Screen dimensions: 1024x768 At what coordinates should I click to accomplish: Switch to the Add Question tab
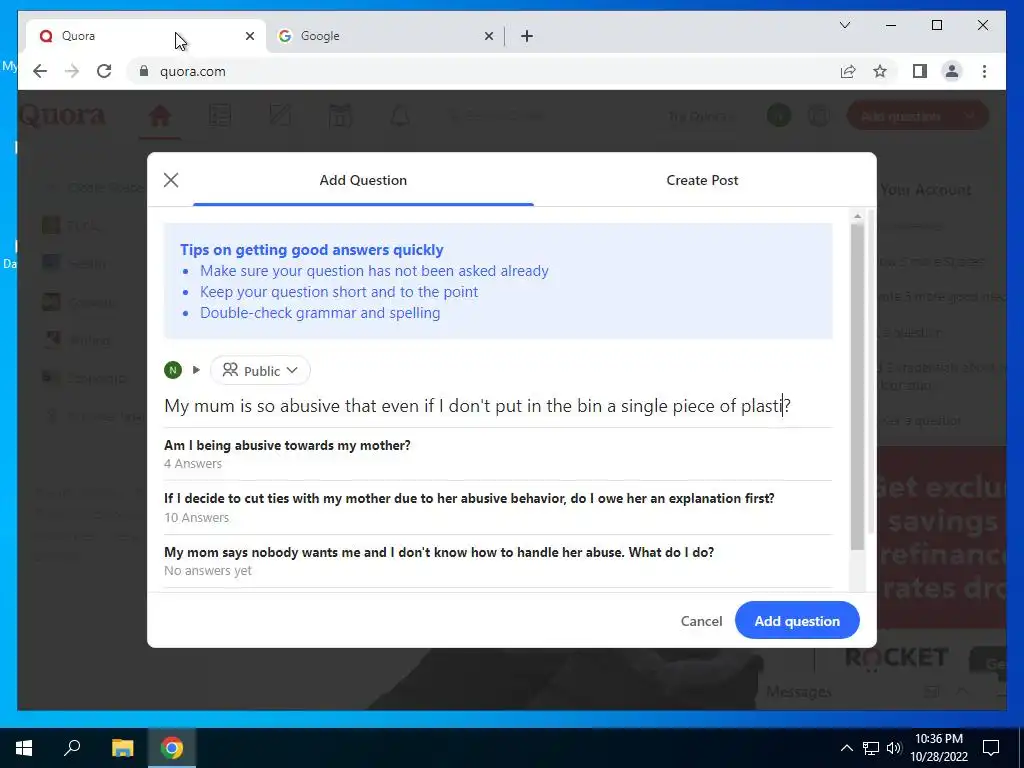click(x=363, y=180)
